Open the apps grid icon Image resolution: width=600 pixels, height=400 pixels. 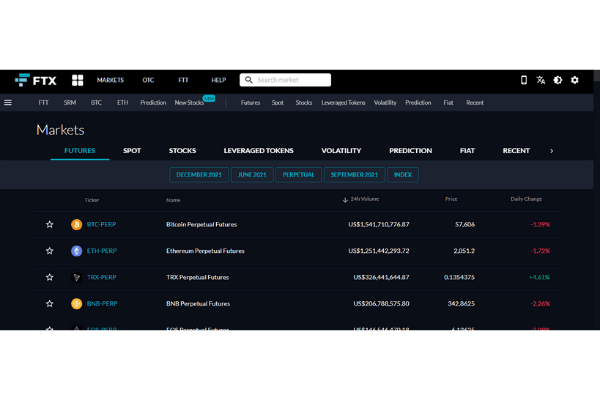[76, 80]
